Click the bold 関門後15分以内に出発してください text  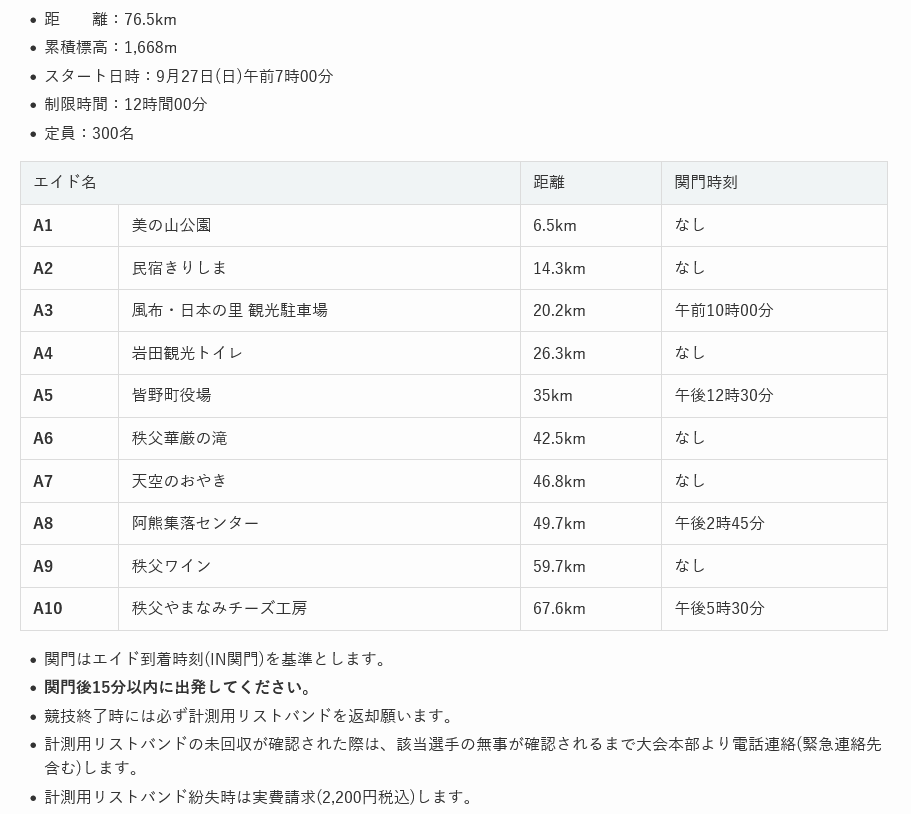(178, 688)
